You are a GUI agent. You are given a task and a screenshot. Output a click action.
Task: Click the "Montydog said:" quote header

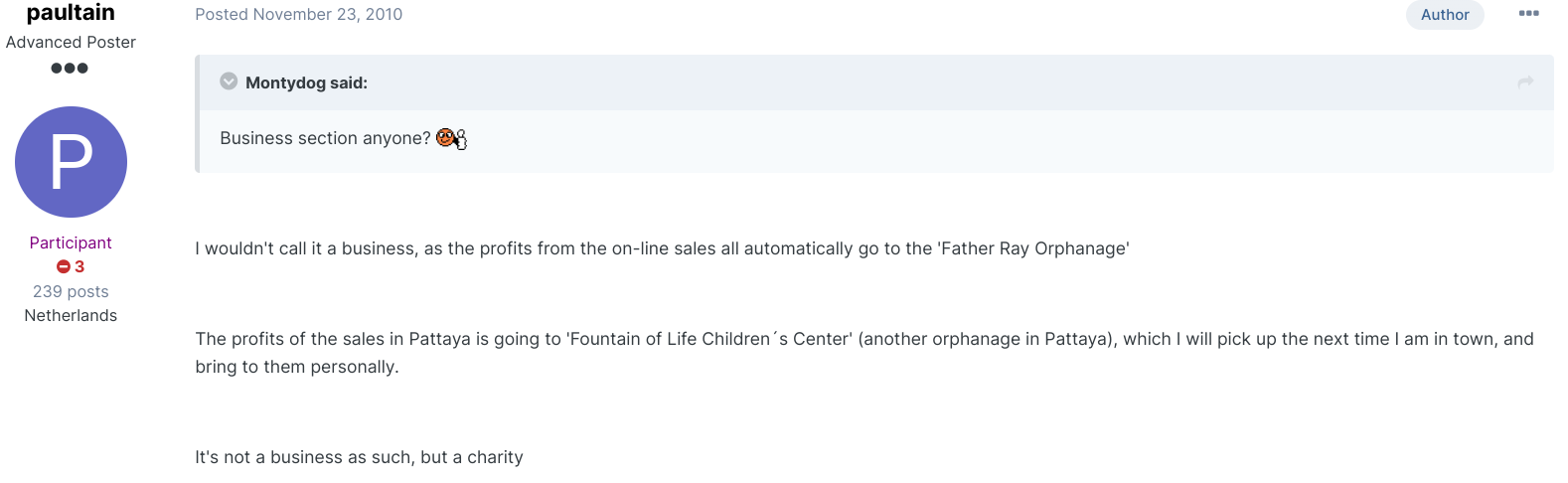[306, 82]
